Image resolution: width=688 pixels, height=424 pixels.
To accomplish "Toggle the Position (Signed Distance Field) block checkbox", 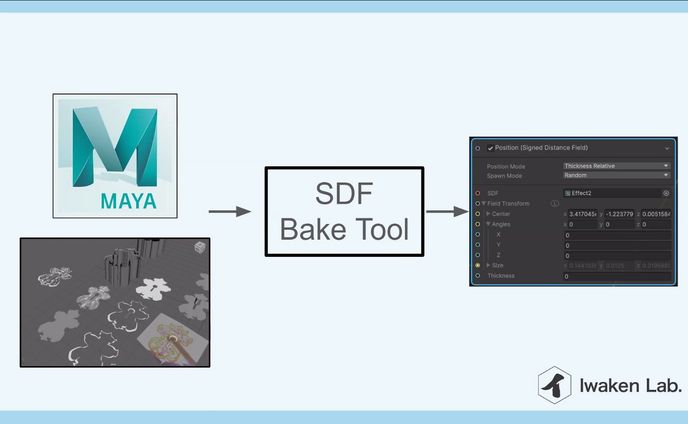I will click(x=490, y=148).
